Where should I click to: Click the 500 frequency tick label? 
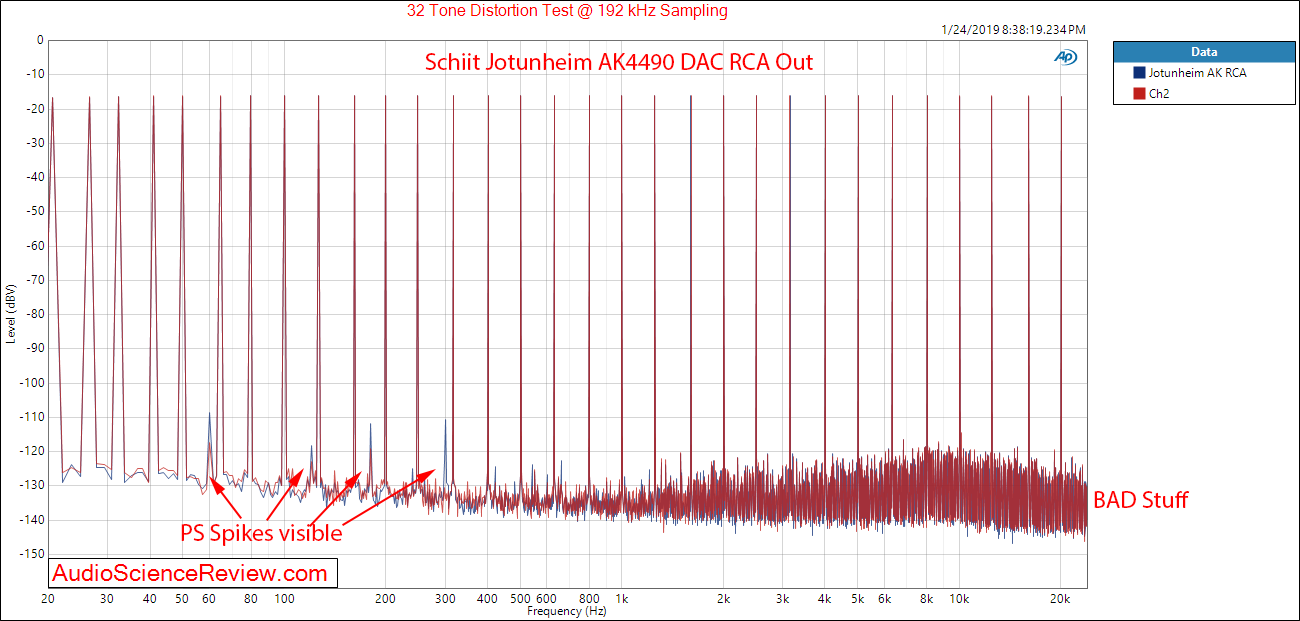tap(520, 598)
